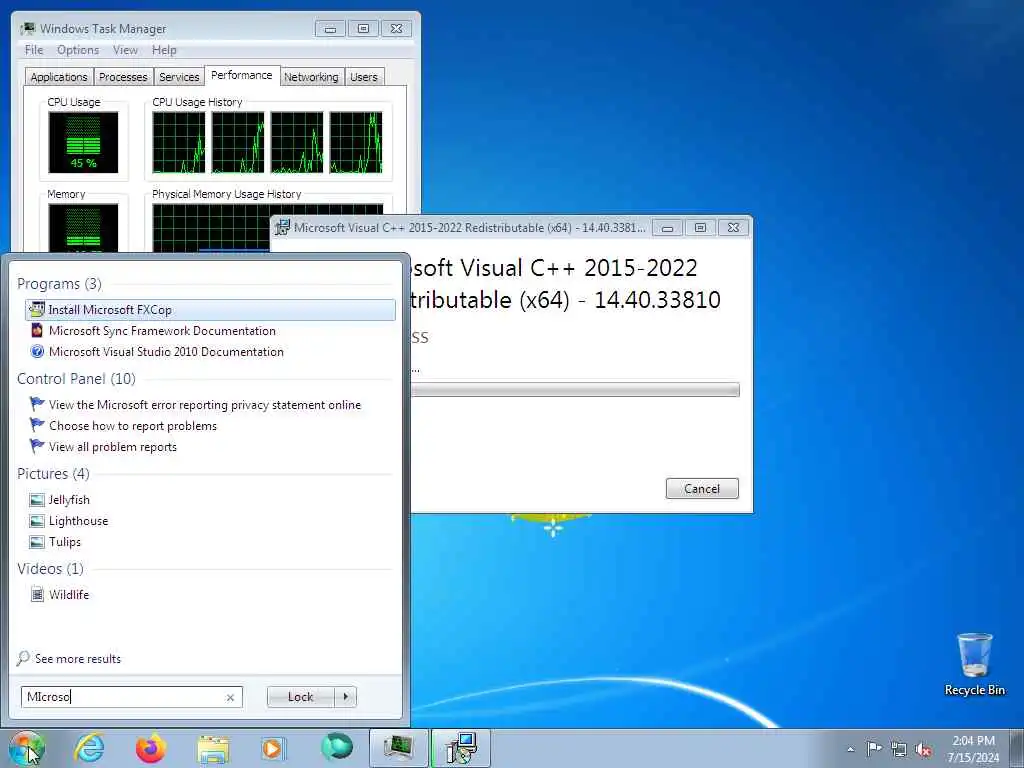Open Microsoft Visual Studio 2010 Documentation result
Viewport: 1024px width, 768px height.
(210, 351)
